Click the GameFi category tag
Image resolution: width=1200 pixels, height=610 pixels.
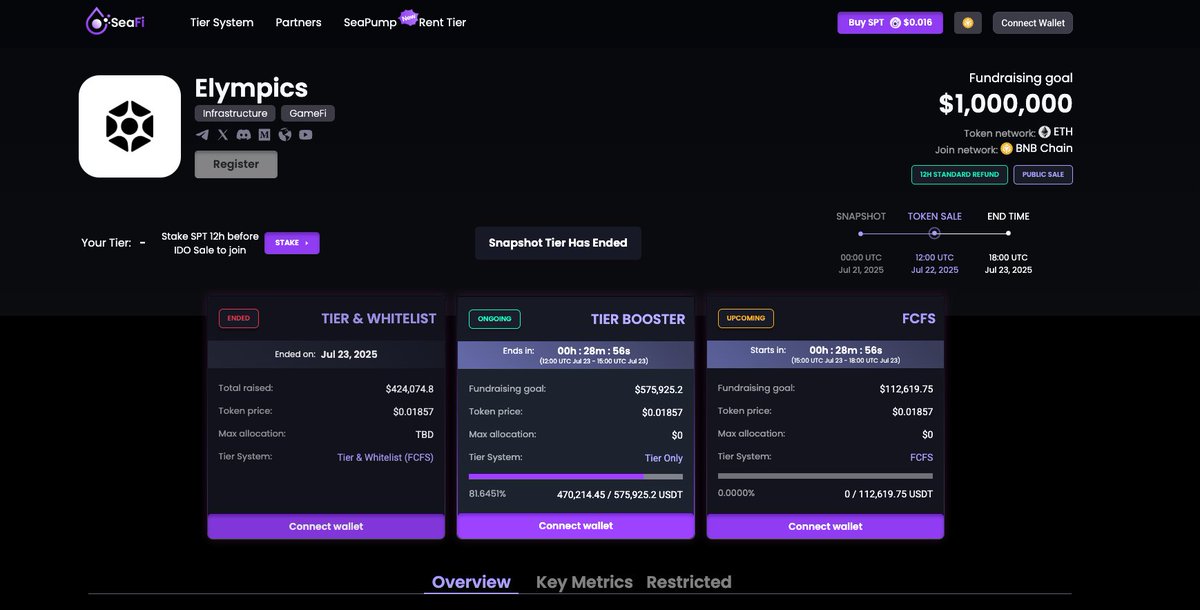(307, 114)
